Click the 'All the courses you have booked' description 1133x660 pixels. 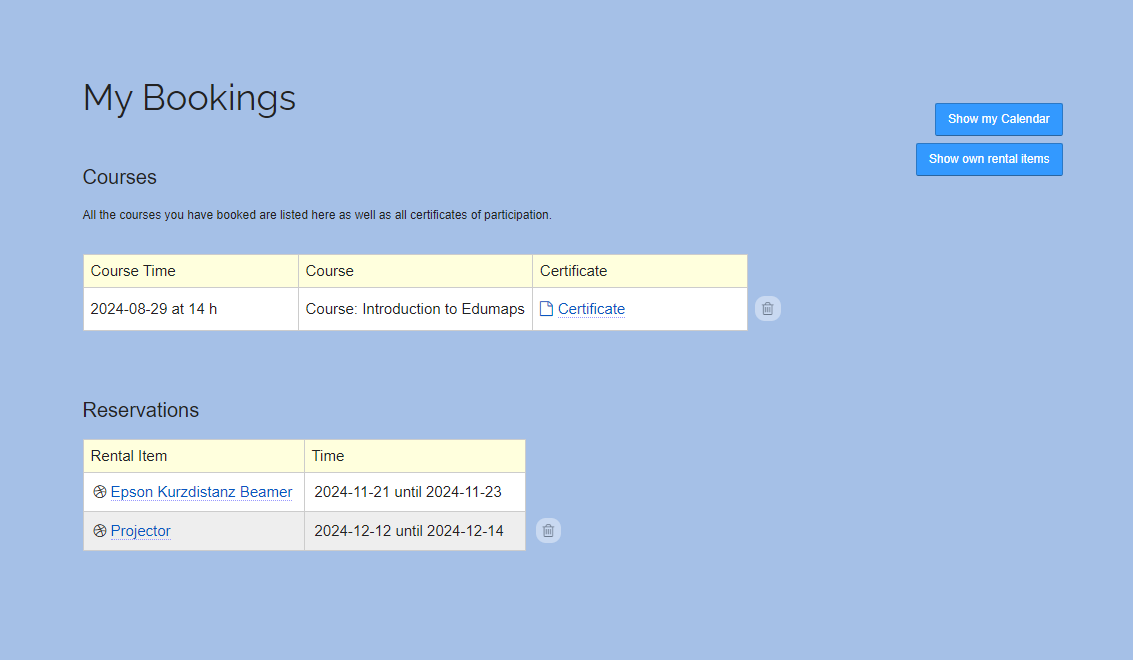(317, 215)
